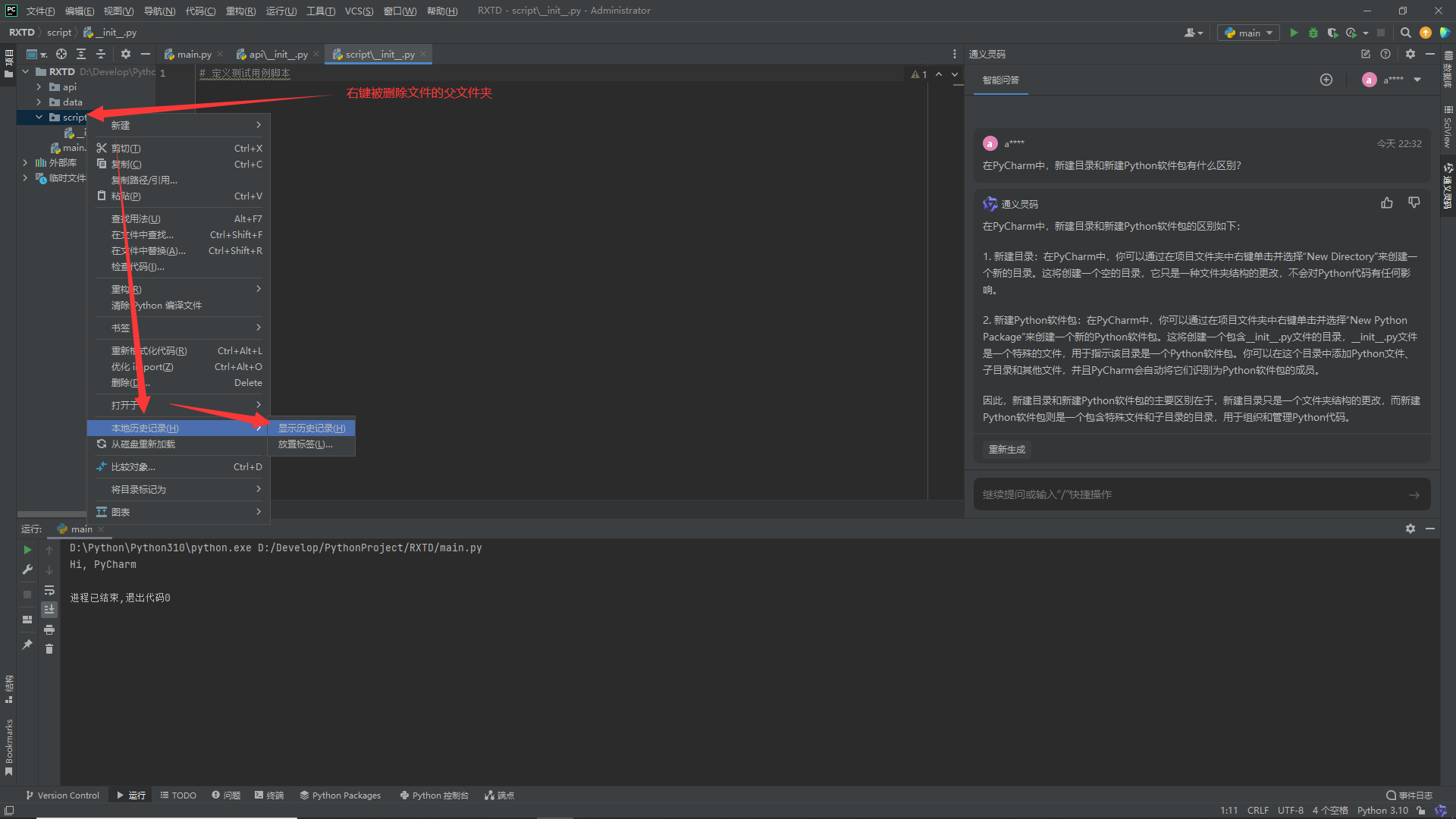Toggle scroll to end in the run console

[49, 610]
